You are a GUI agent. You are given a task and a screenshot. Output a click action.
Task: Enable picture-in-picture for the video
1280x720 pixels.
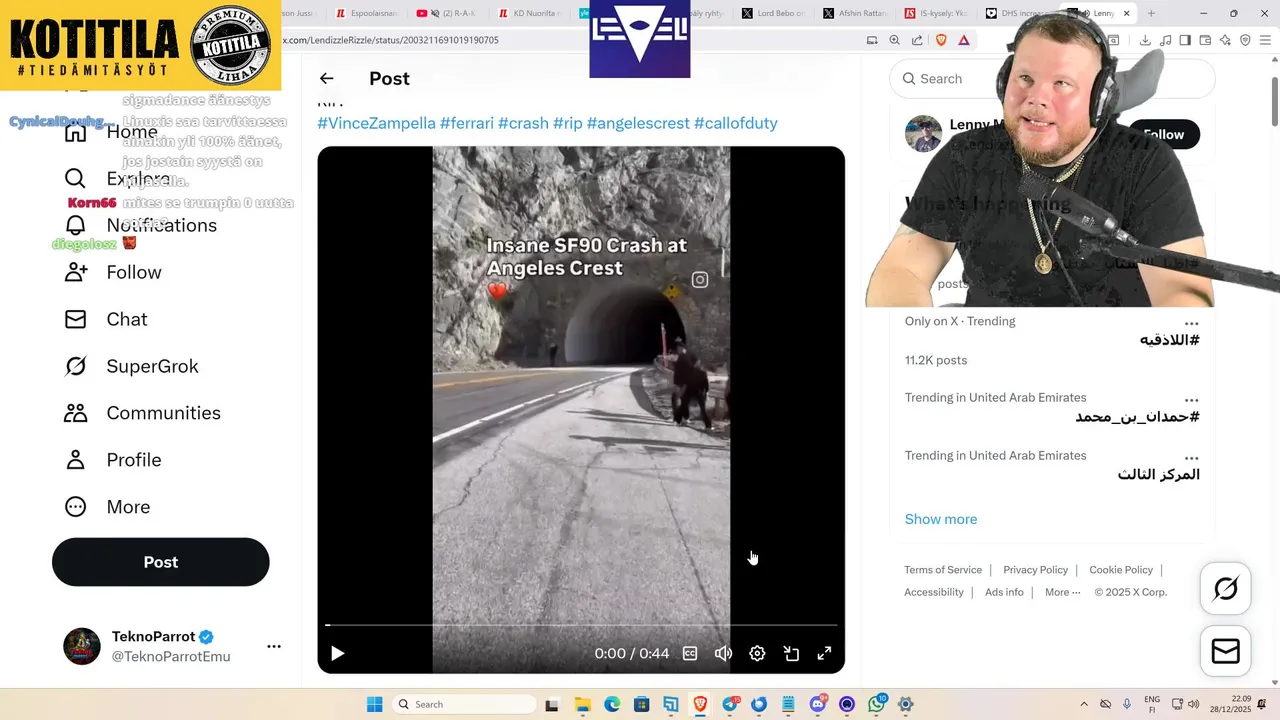[x=791, y=653]
